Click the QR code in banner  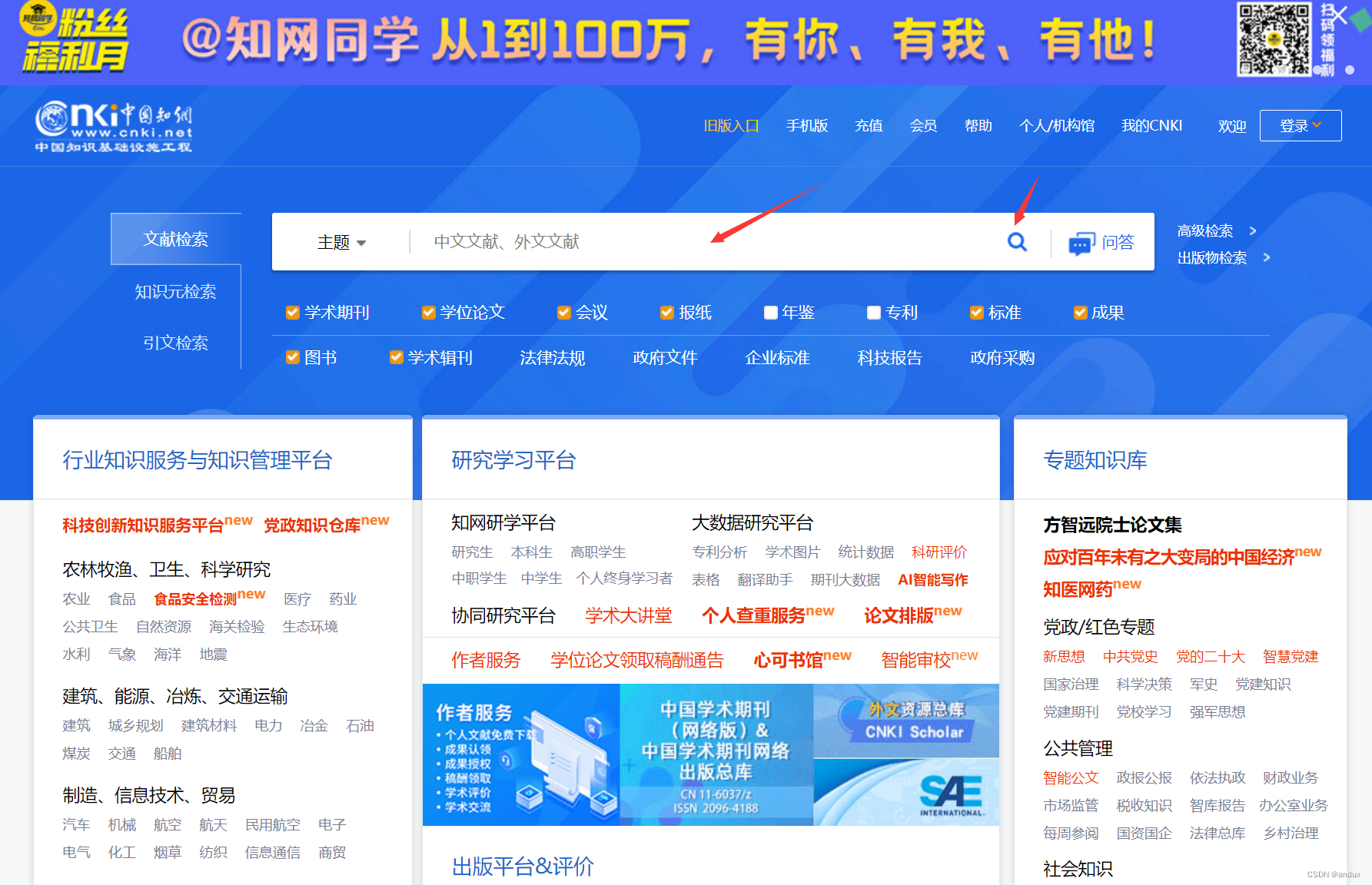tap(1273, 38)
